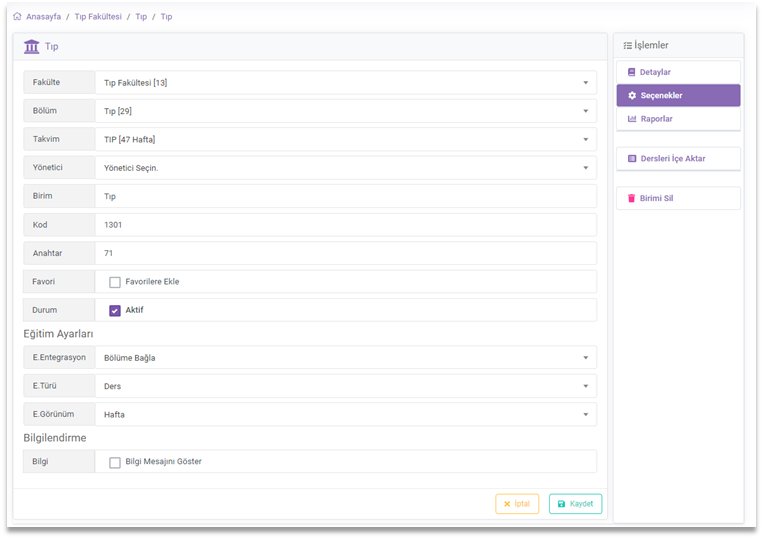Click the Detaylar book icon

[631, 72]
